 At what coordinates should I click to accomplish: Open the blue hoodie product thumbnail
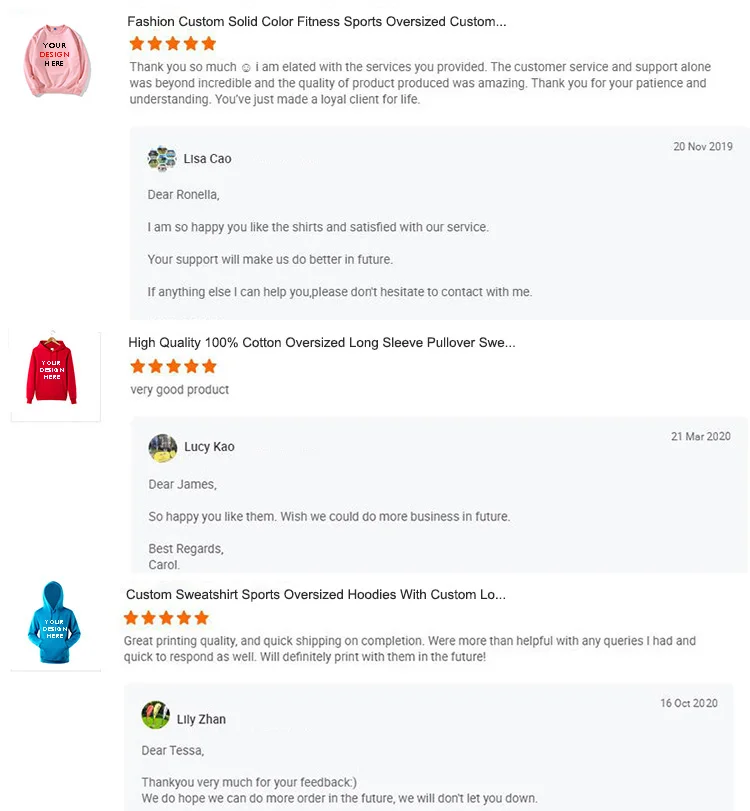55,625
